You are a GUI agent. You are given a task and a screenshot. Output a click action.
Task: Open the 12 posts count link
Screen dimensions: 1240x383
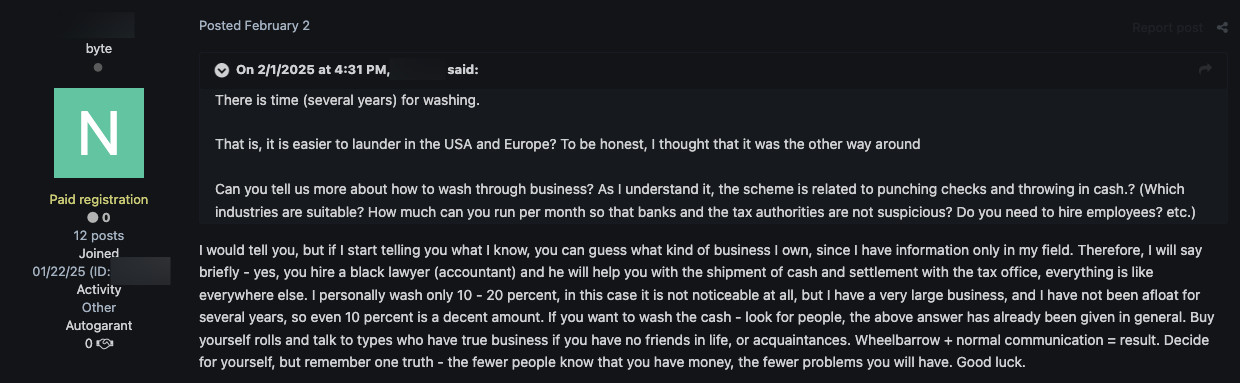99,235
